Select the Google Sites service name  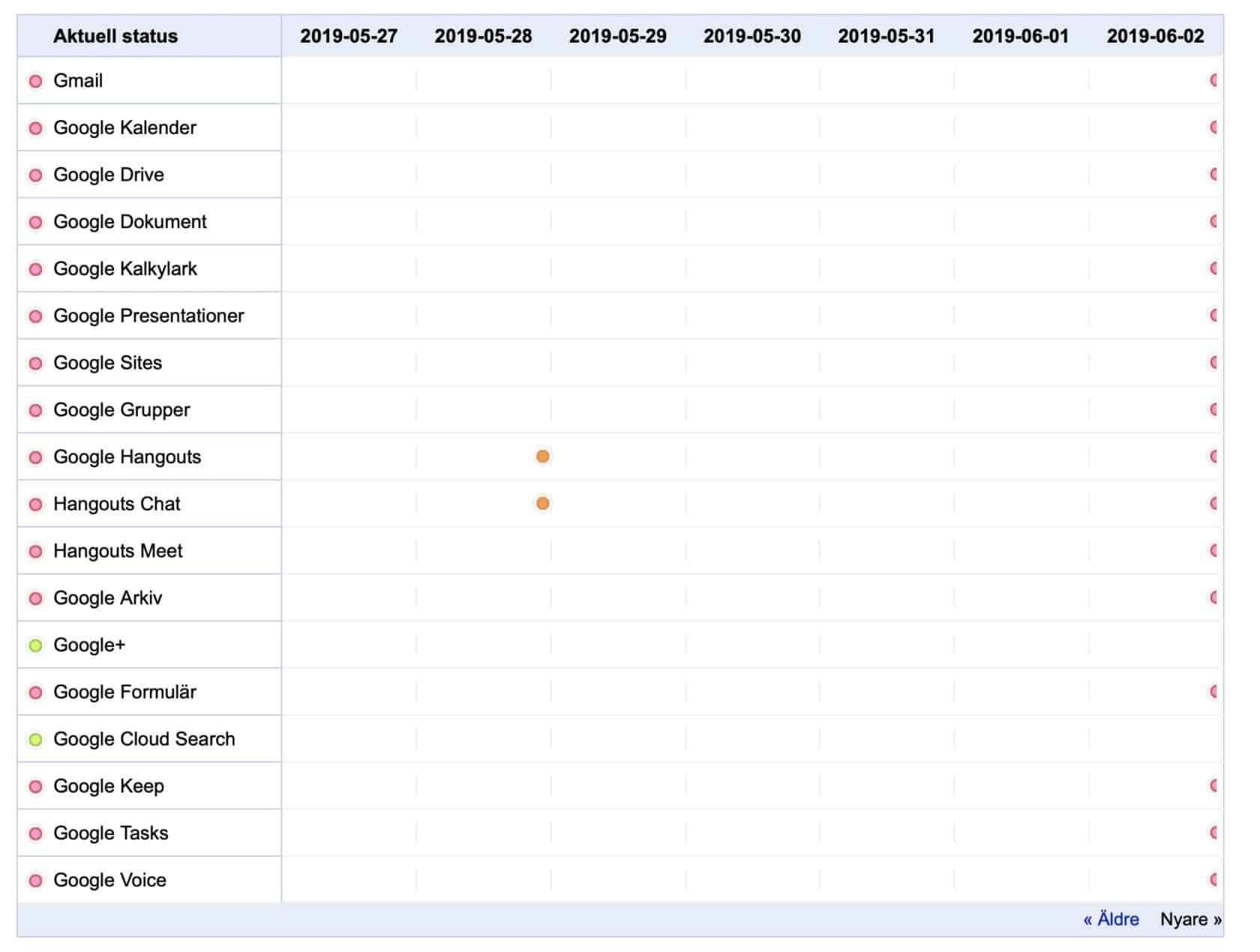[107, 364]
